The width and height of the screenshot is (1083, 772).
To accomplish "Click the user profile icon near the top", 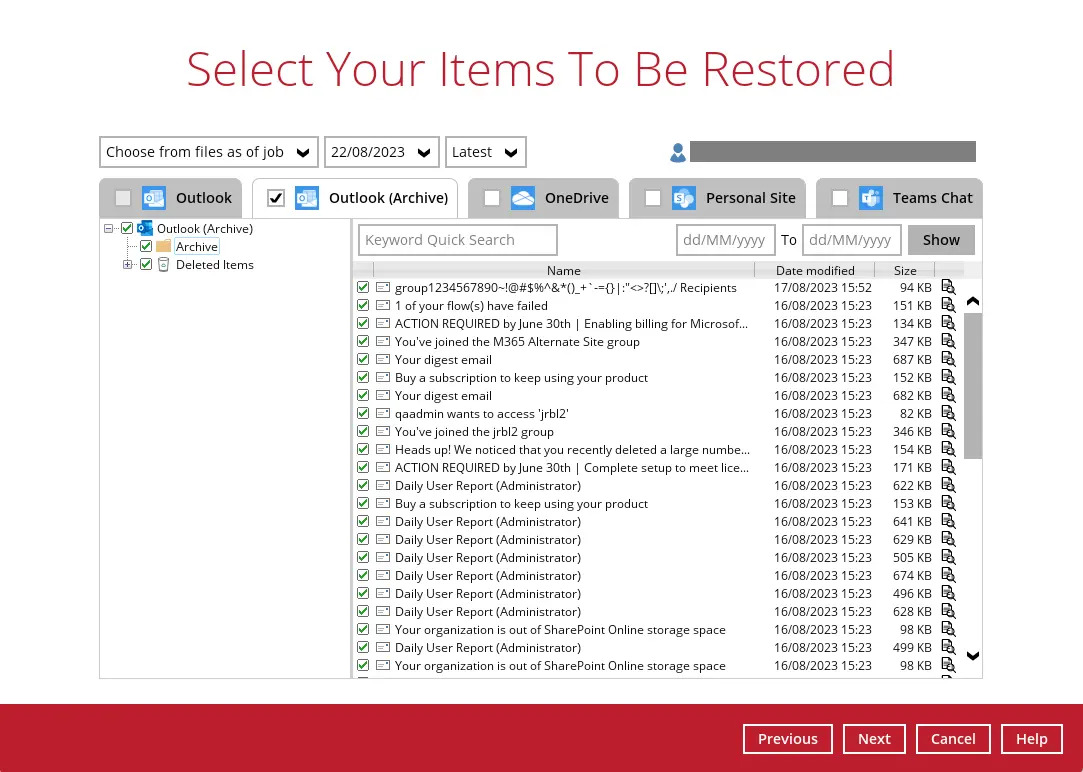I will 678,151.
